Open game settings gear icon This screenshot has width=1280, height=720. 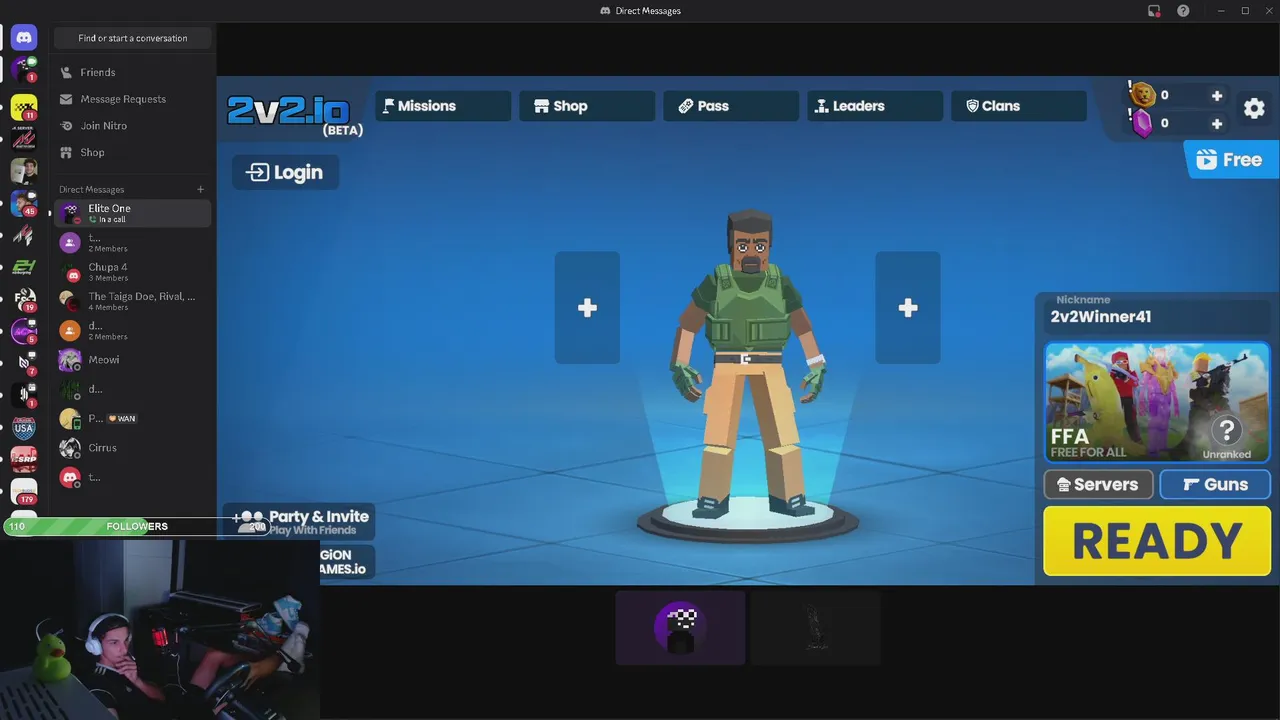point(1254,109)
